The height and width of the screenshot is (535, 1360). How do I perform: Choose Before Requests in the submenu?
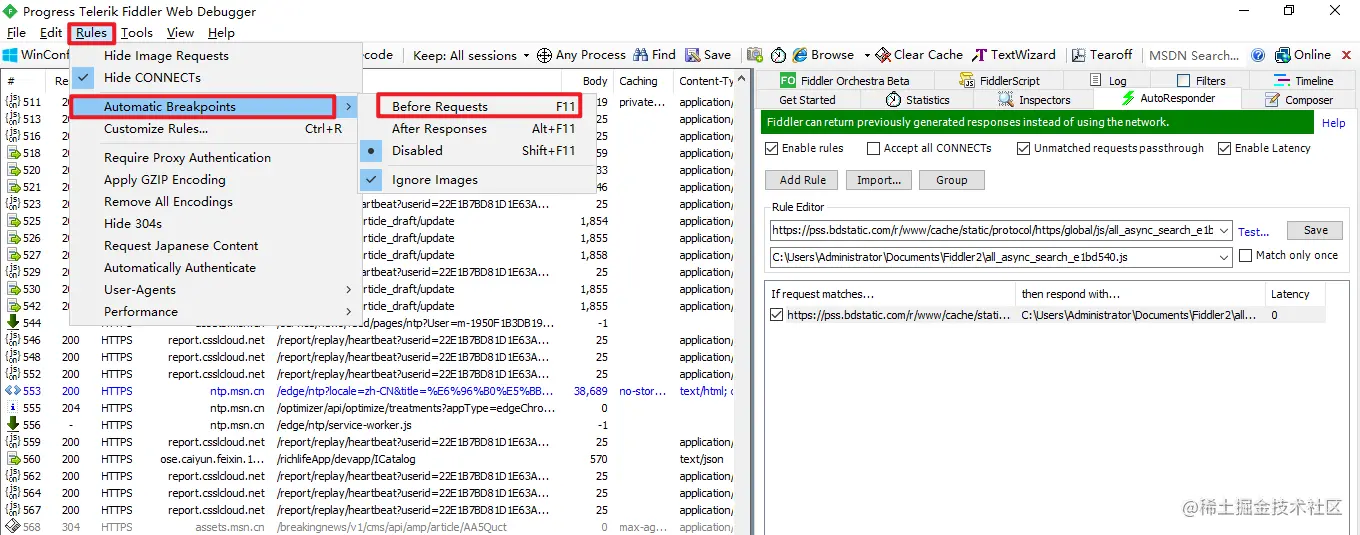pos(479,106)
